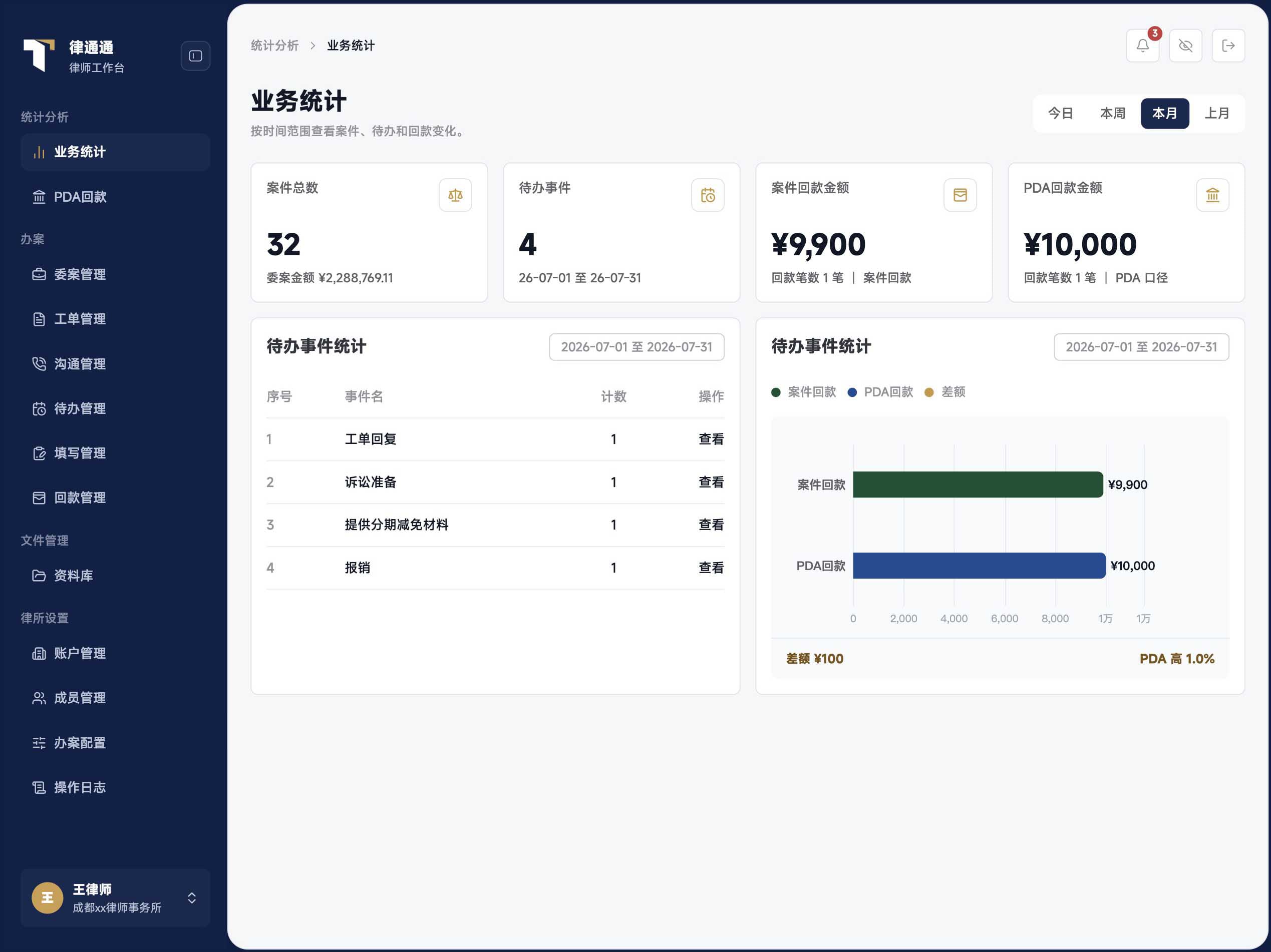Image resolution: width=1271 pixels, height=952 pixels.
Task: Click 统计分析 breadcrumb link
Action: coord(274,46)
